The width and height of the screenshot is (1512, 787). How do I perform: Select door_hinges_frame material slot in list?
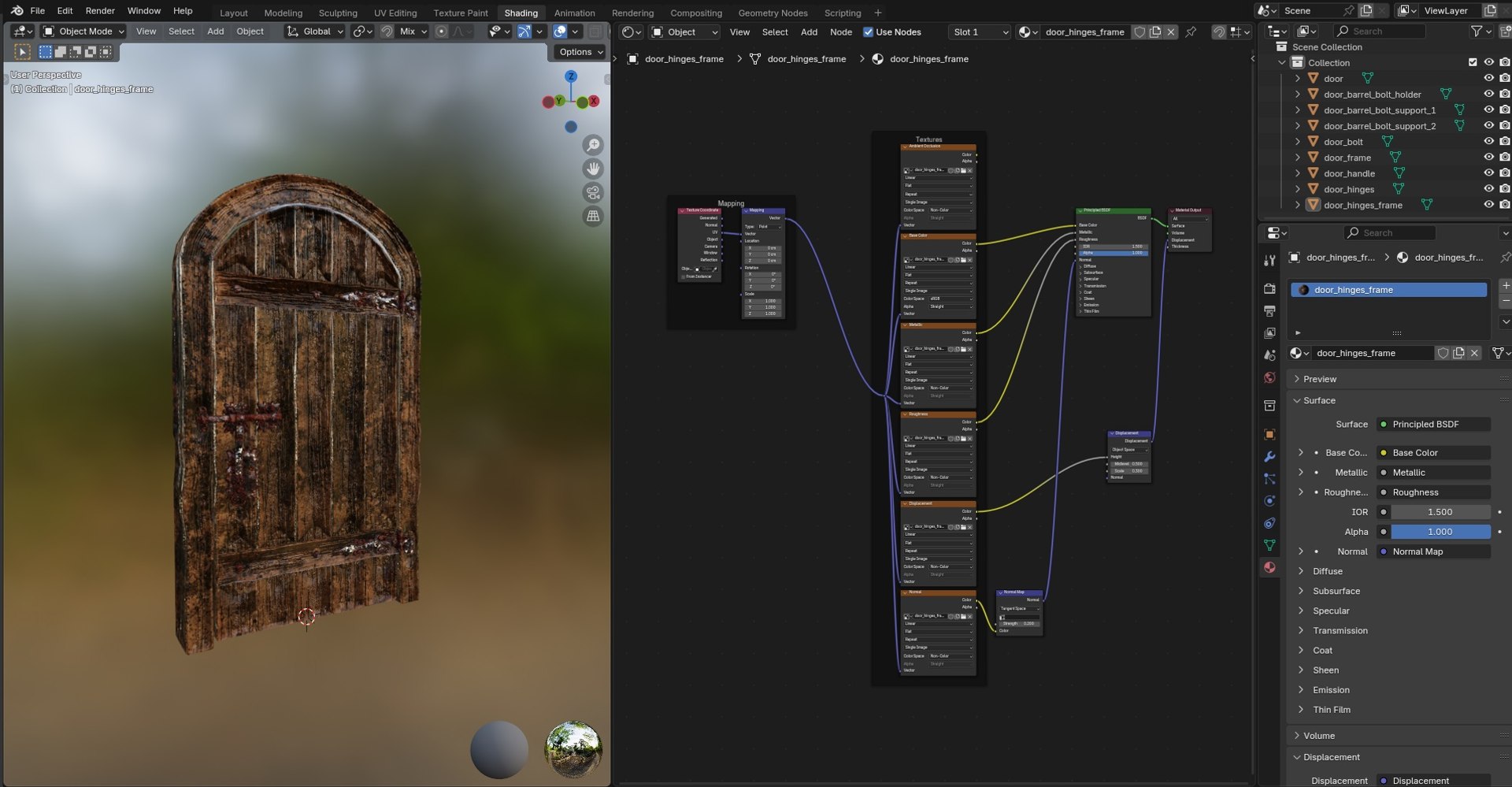pyautogui.click(x=1388, y=290)
